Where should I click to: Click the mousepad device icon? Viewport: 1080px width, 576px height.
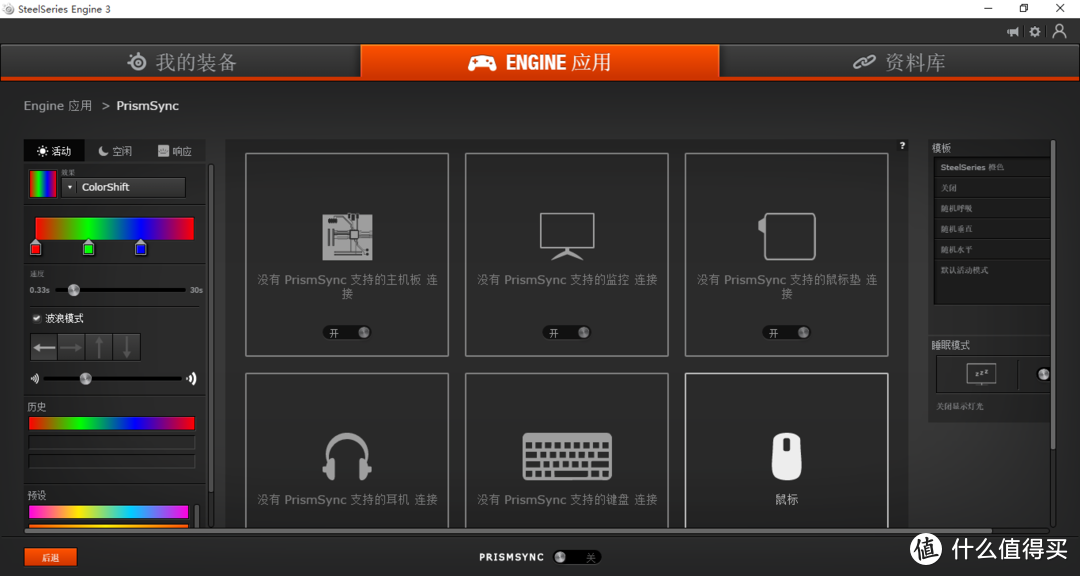pos(787,236)
